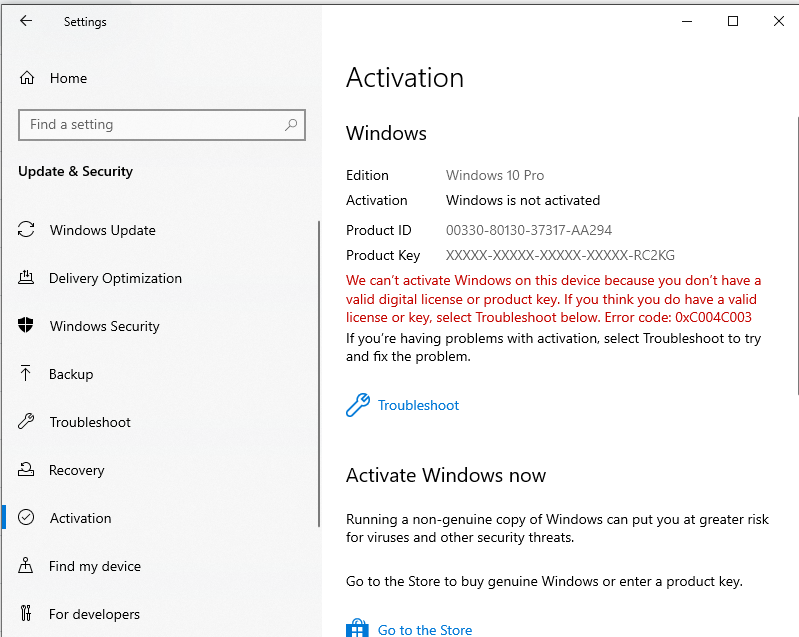799x637 pixels.
Task: Open the Home settings label
Action: tap(68, 78)
